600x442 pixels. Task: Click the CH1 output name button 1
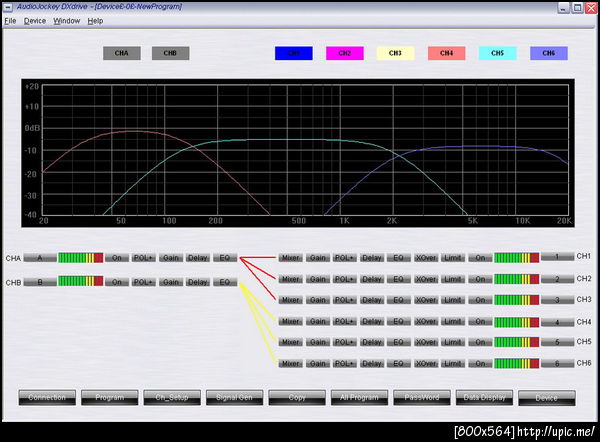click(558, 257)
